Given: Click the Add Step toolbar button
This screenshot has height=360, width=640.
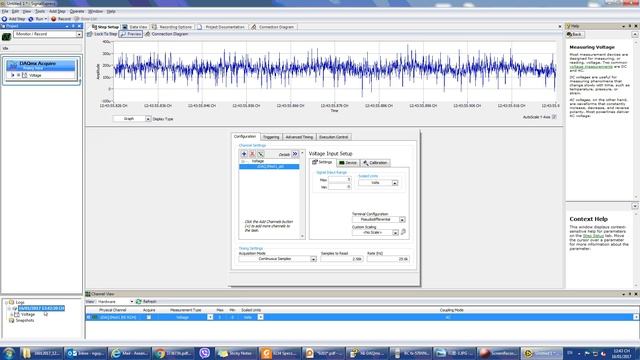Looking at the screenshot, I should tap(13, 19).
